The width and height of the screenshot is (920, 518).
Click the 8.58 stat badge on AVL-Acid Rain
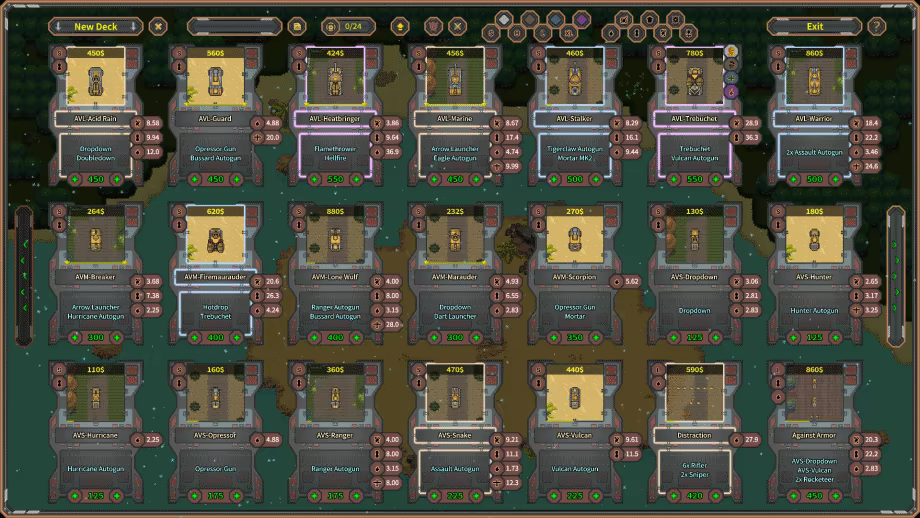146,123
